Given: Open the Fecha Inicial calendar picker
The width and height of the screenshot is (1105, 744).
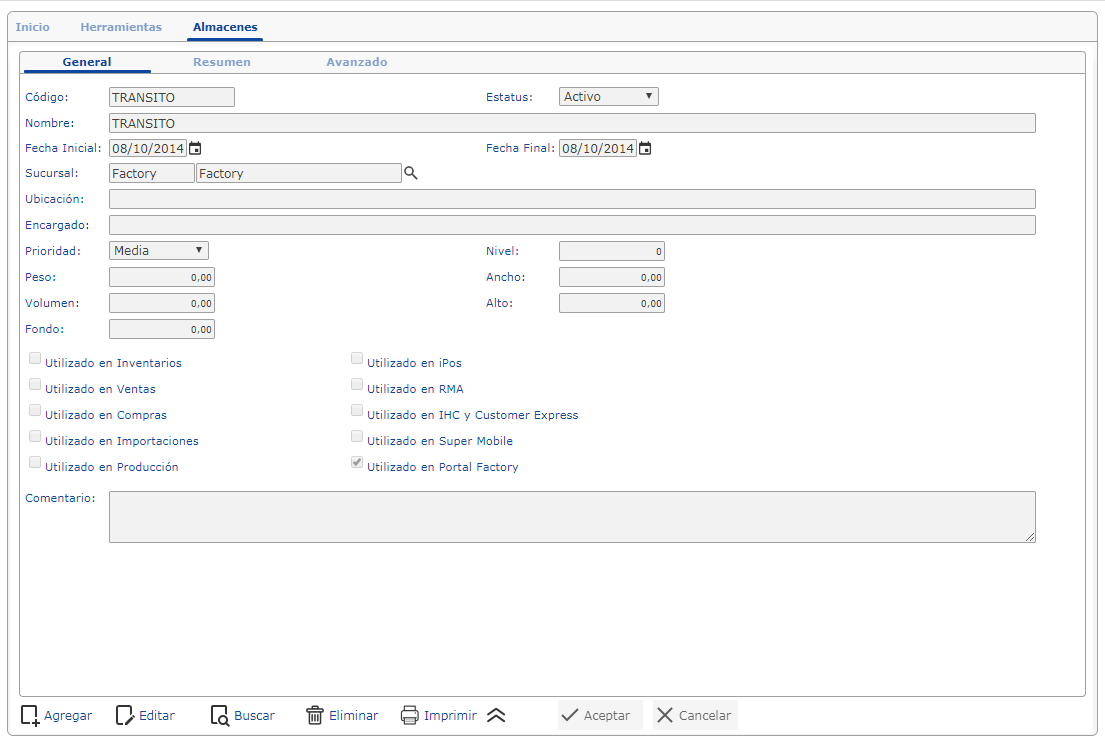Looking at the screenshot, I should pos(195,148).
